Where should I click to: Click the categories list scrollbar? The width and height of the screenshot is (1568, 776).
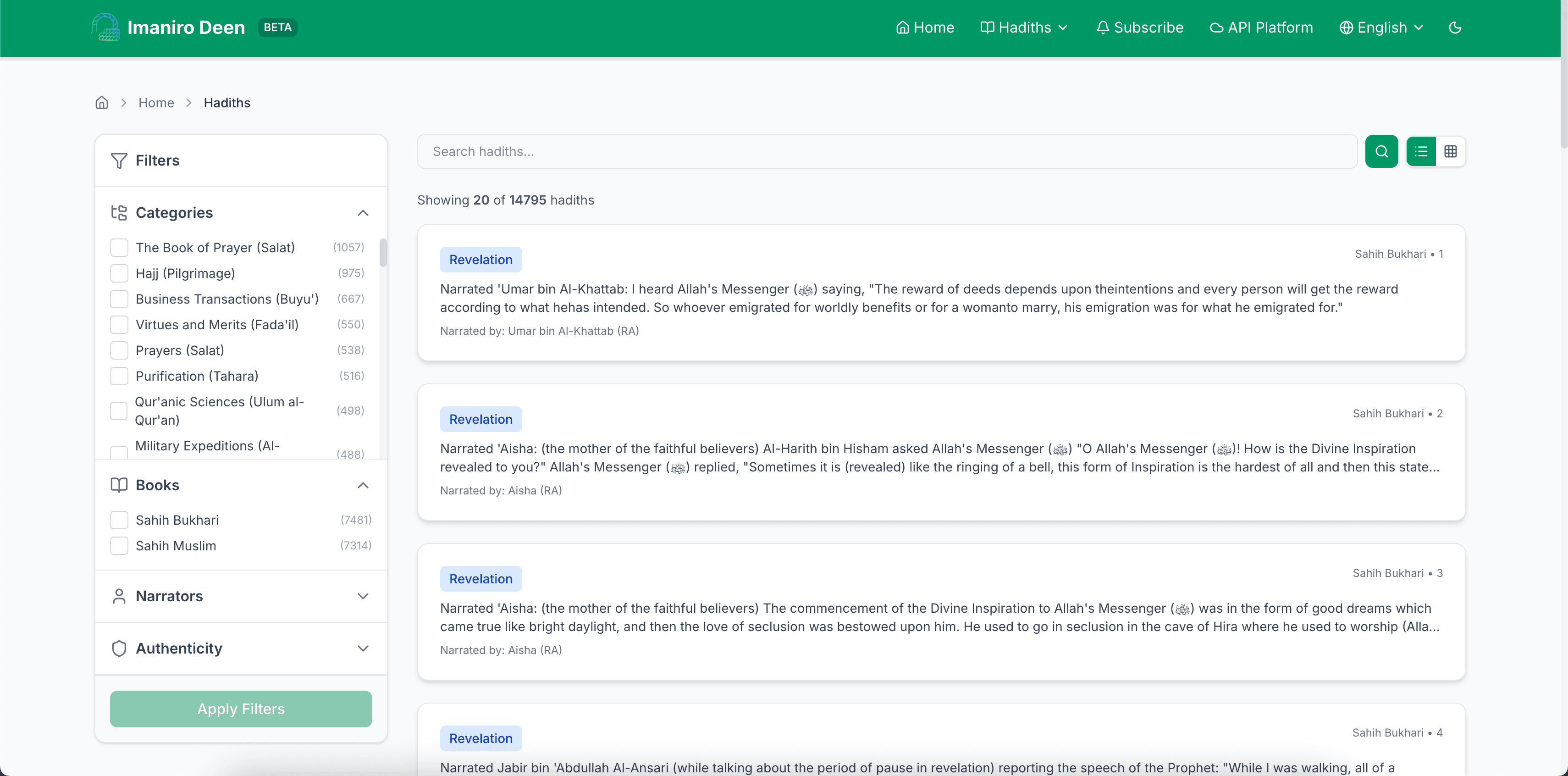(383, 252)
